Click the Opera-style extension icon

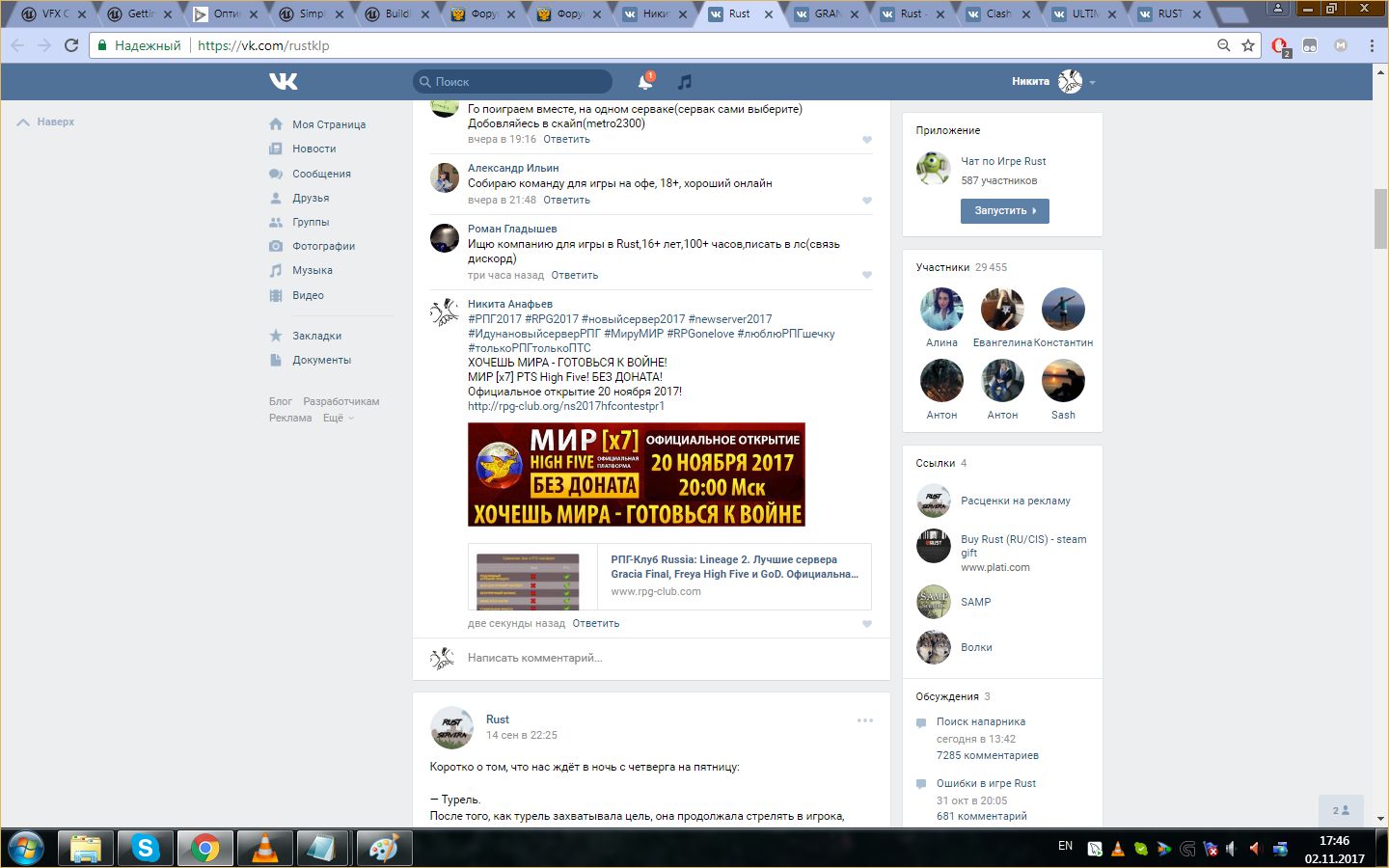[1280, 45]
